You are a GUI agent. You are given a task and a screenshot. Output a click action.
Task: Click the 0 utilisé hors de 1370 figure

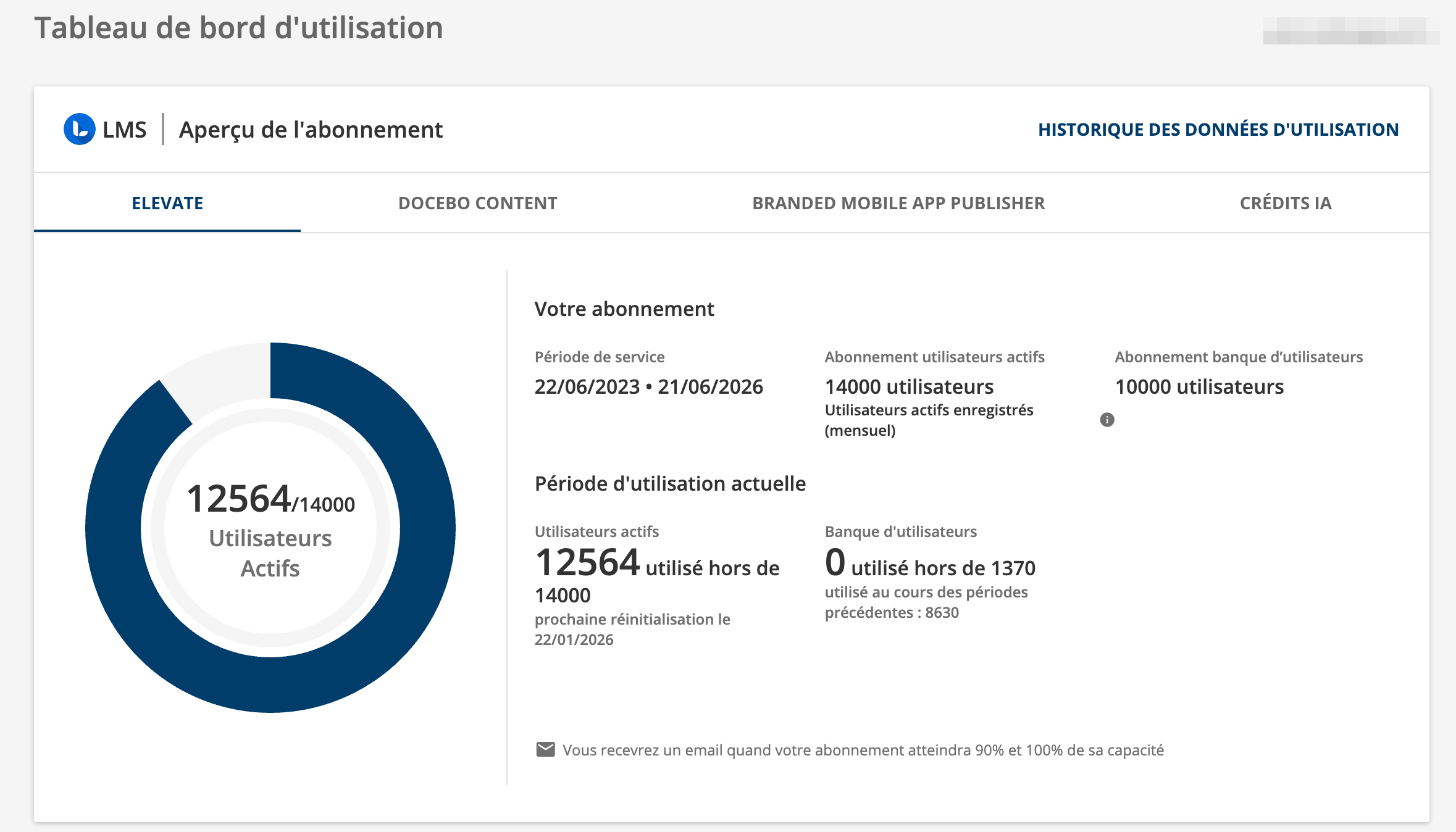pos(929,565)
